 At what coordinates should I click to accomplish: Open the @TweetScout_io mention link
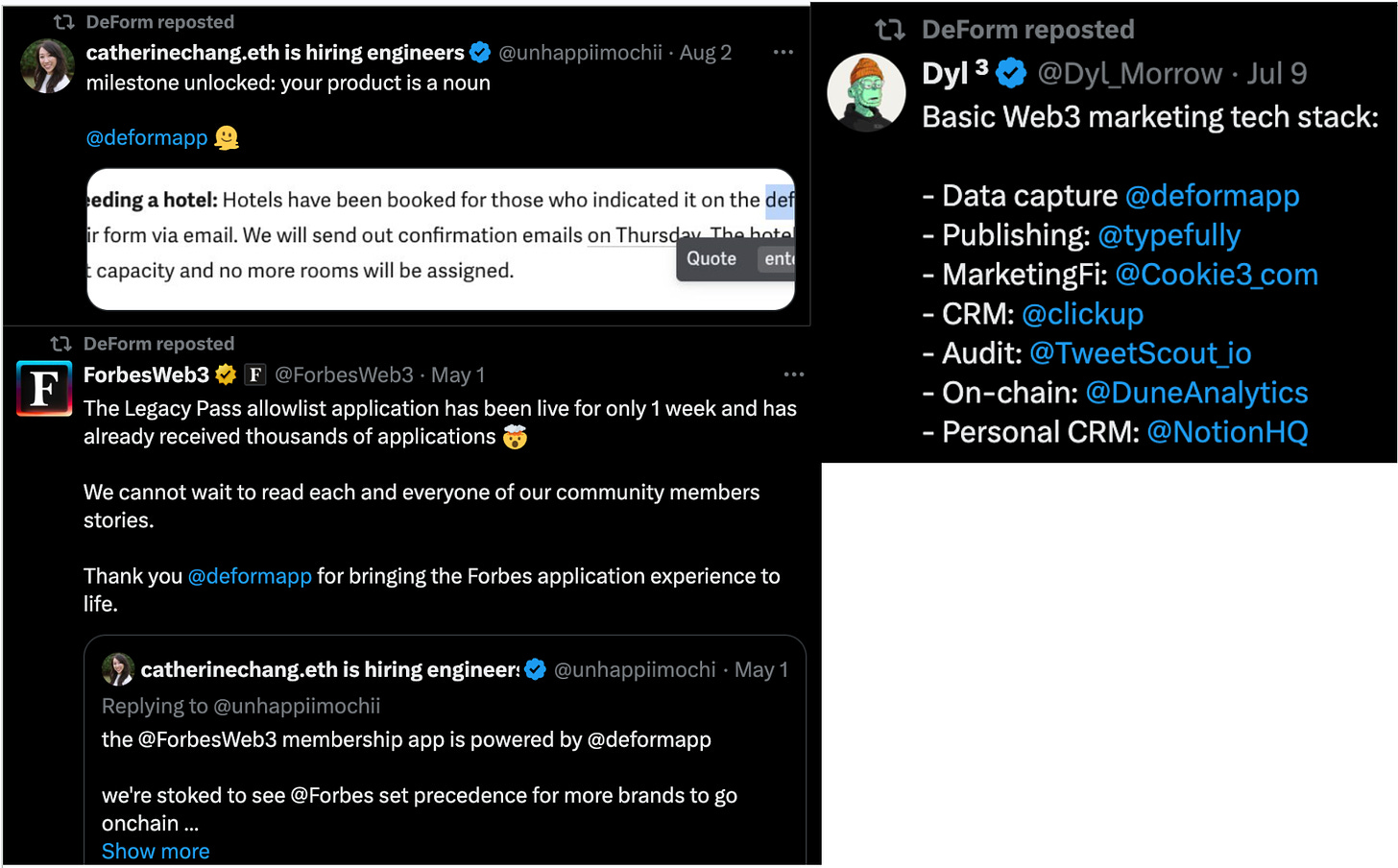tap(1140, 353)
